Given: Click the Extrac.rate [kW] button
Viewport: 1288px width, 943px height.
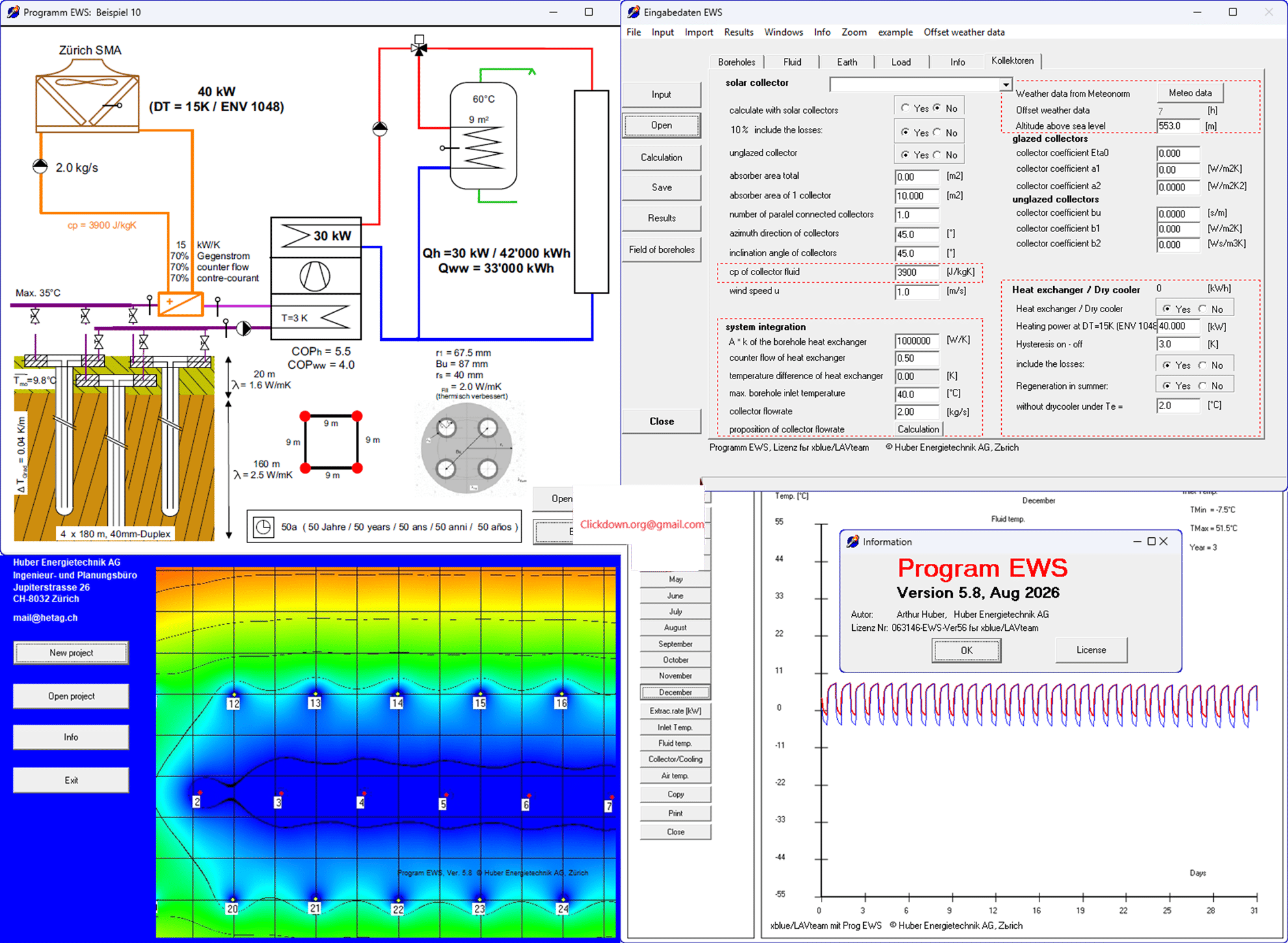Looking at the screenshot, I should coord(675,711).
